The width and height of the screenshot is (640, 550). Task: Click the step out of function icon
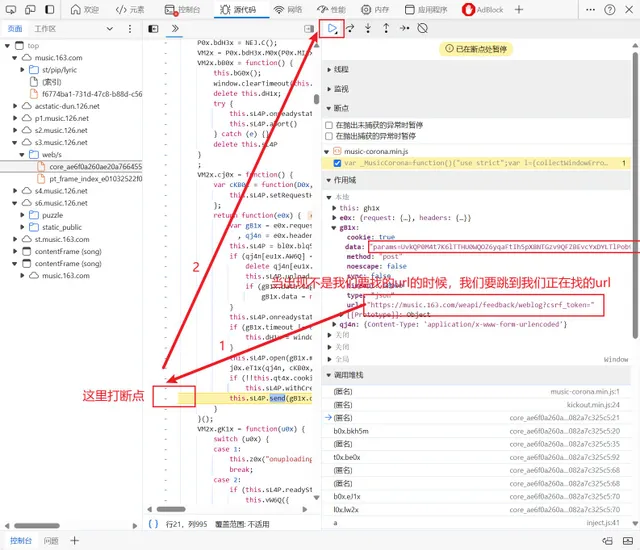pyautogui.click(x=386, y=28)
